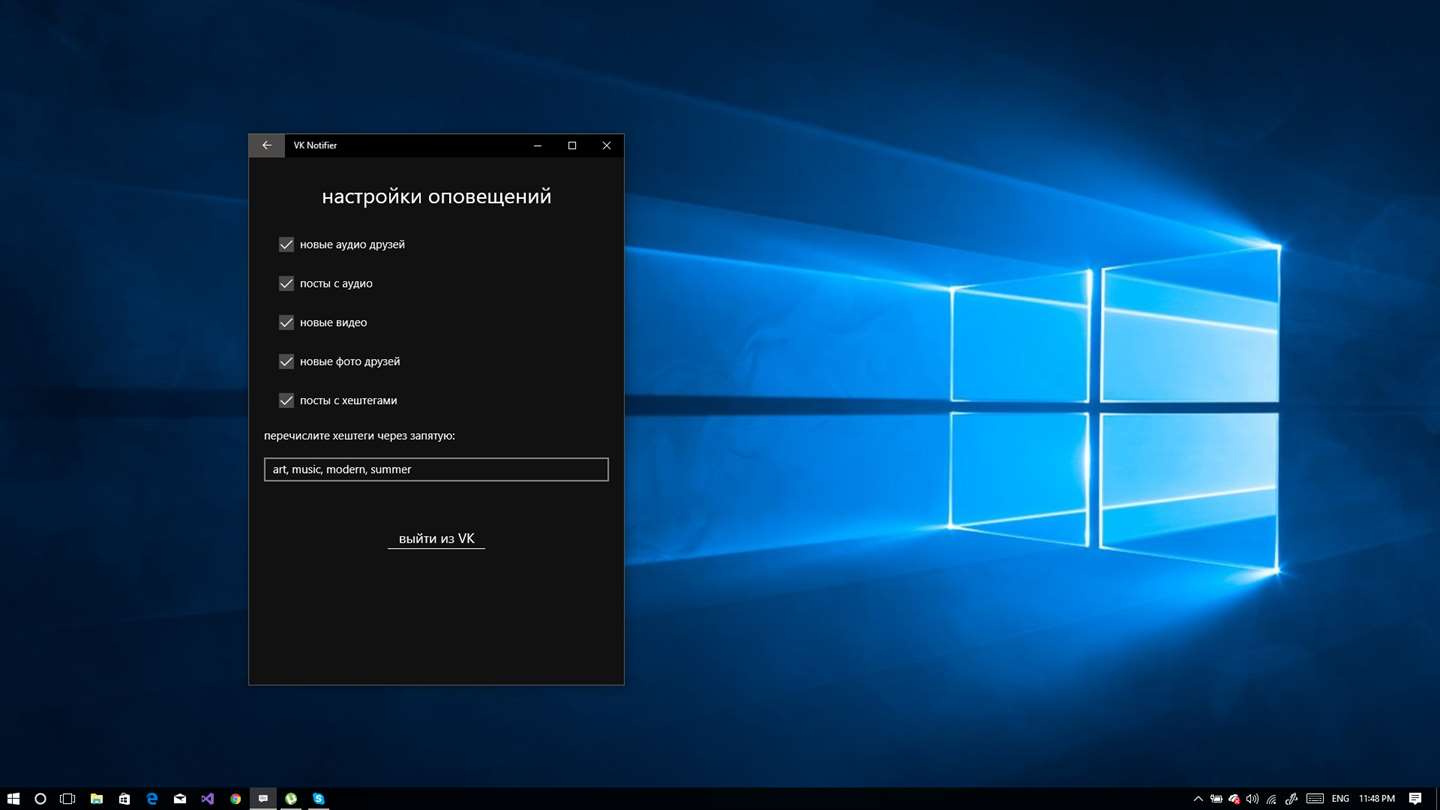Open uTorrent from the taskbar
This screenshot has width=1440, height=810.
coord(291,799)
